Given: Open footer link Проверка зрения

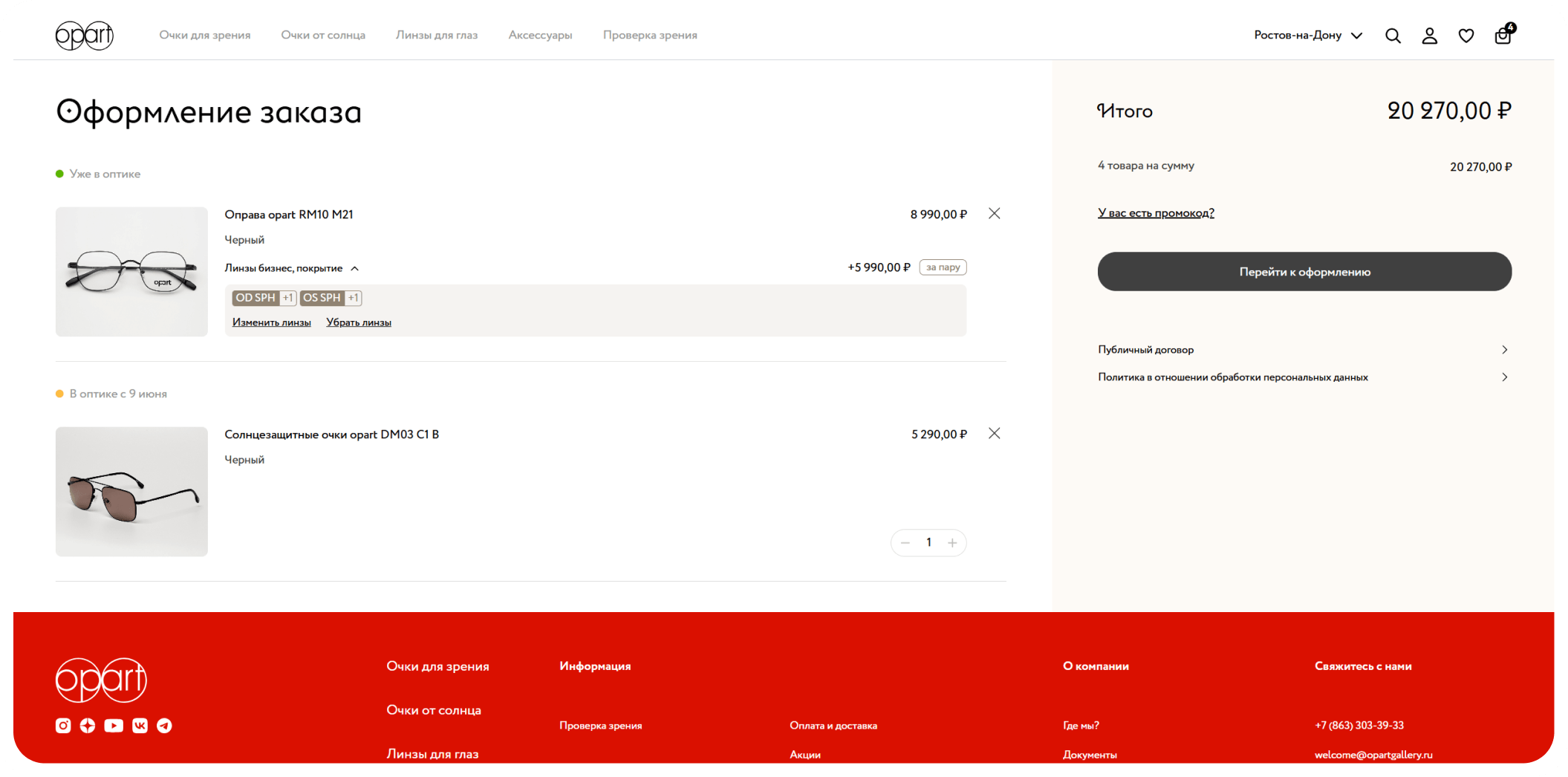Looking at the screenshot, I should click(x=600, y=726).
